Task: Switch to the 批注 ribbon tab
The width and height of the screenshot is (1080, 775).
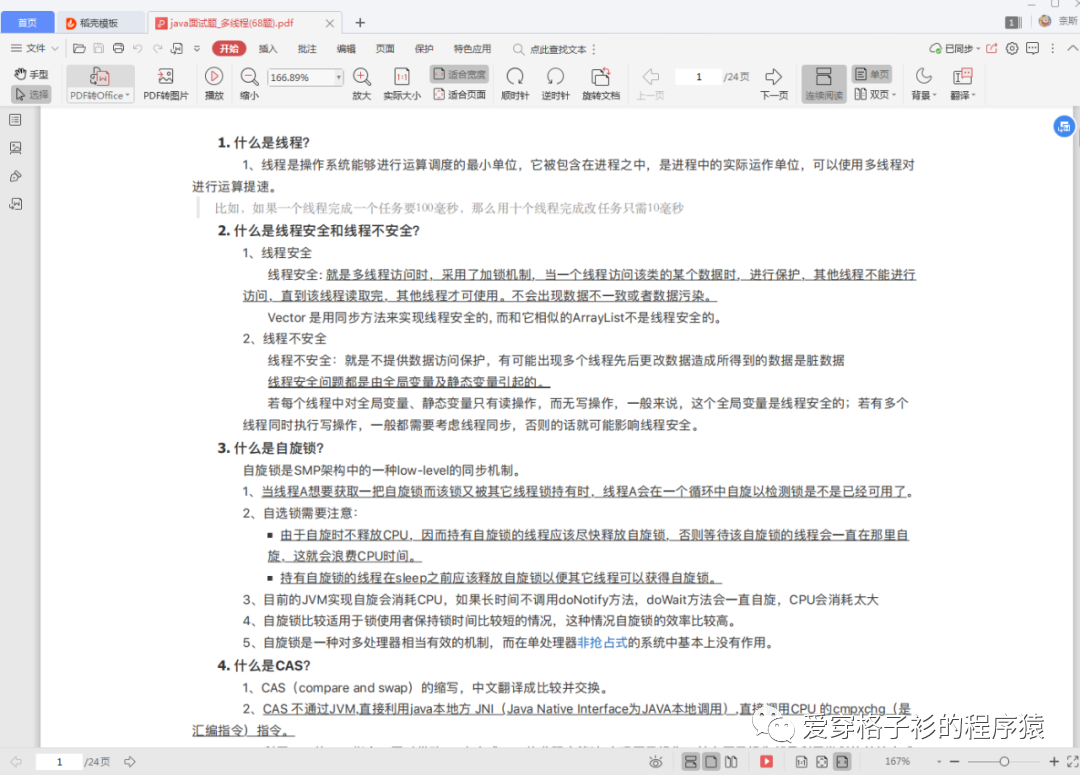Action: point(307,49)
